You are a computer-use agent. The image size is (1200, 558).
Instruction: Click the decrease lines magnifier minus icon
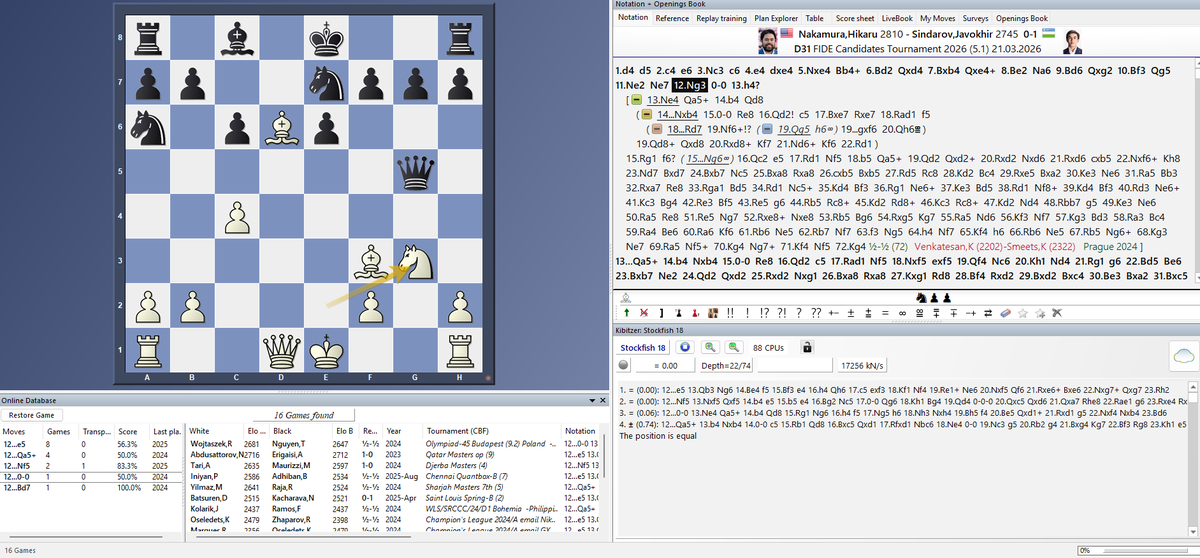735,347
